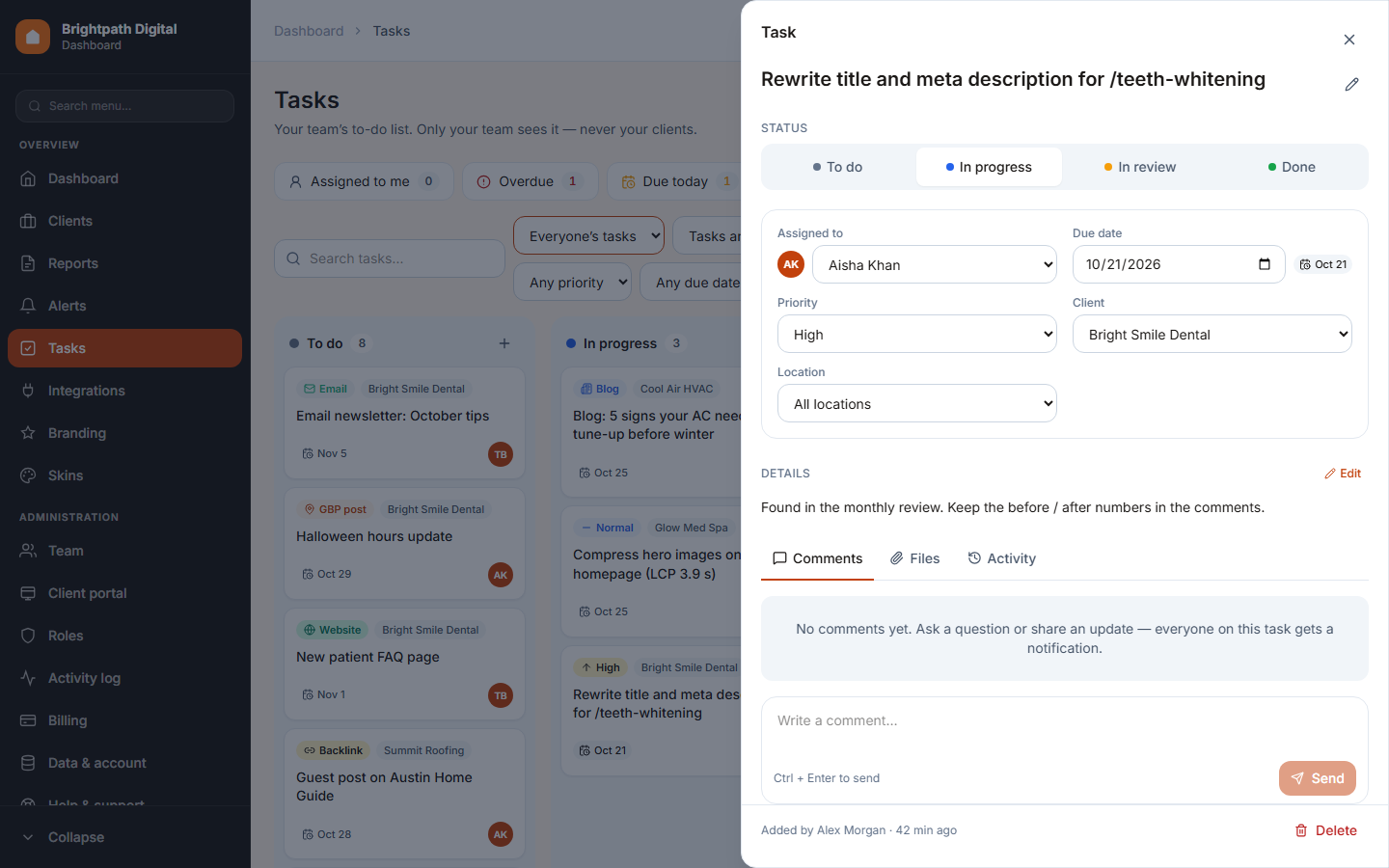This screenshot has height=868, width=1389.
Task: Switch to the Comments tab
Action: 817,558
